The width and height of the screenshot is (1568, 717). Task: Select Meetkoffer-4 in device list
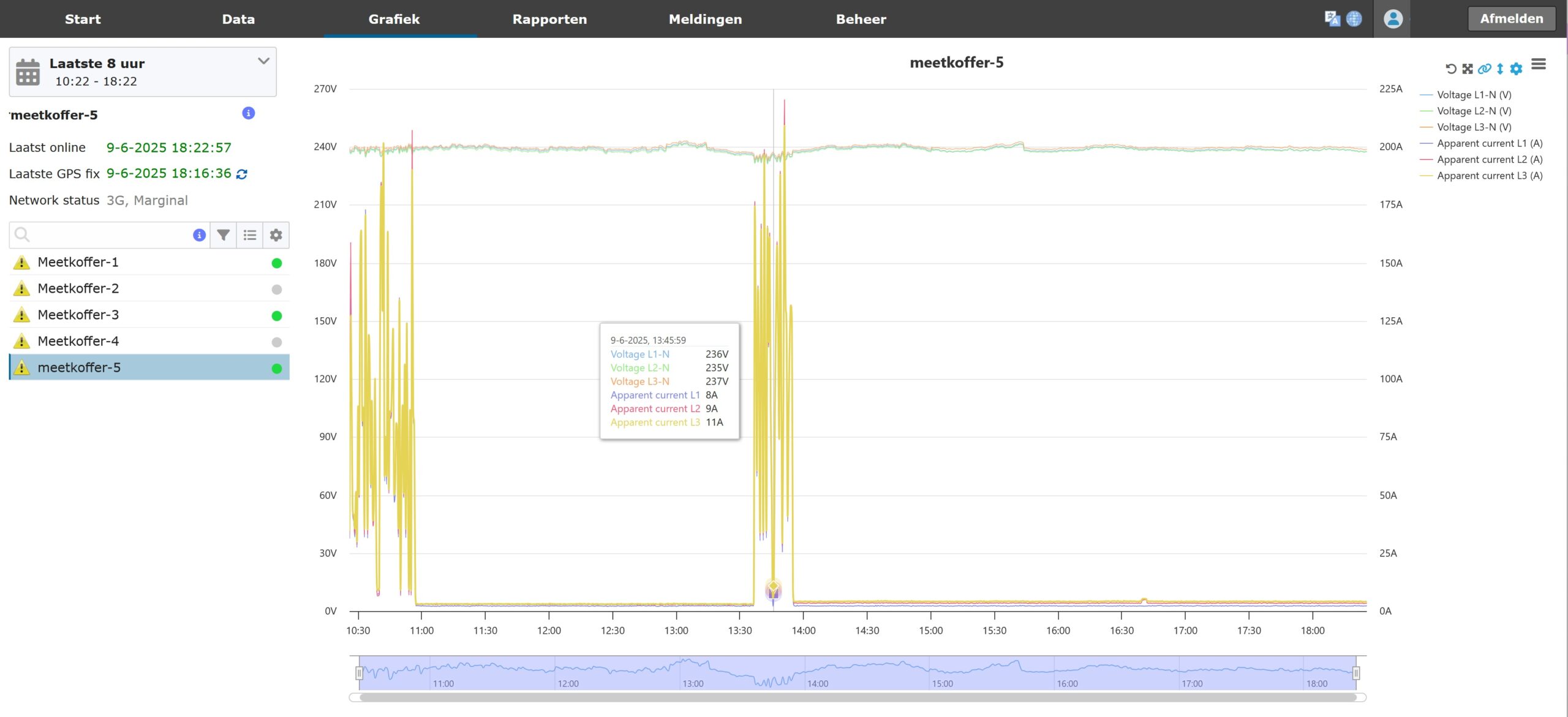[149, 342]
